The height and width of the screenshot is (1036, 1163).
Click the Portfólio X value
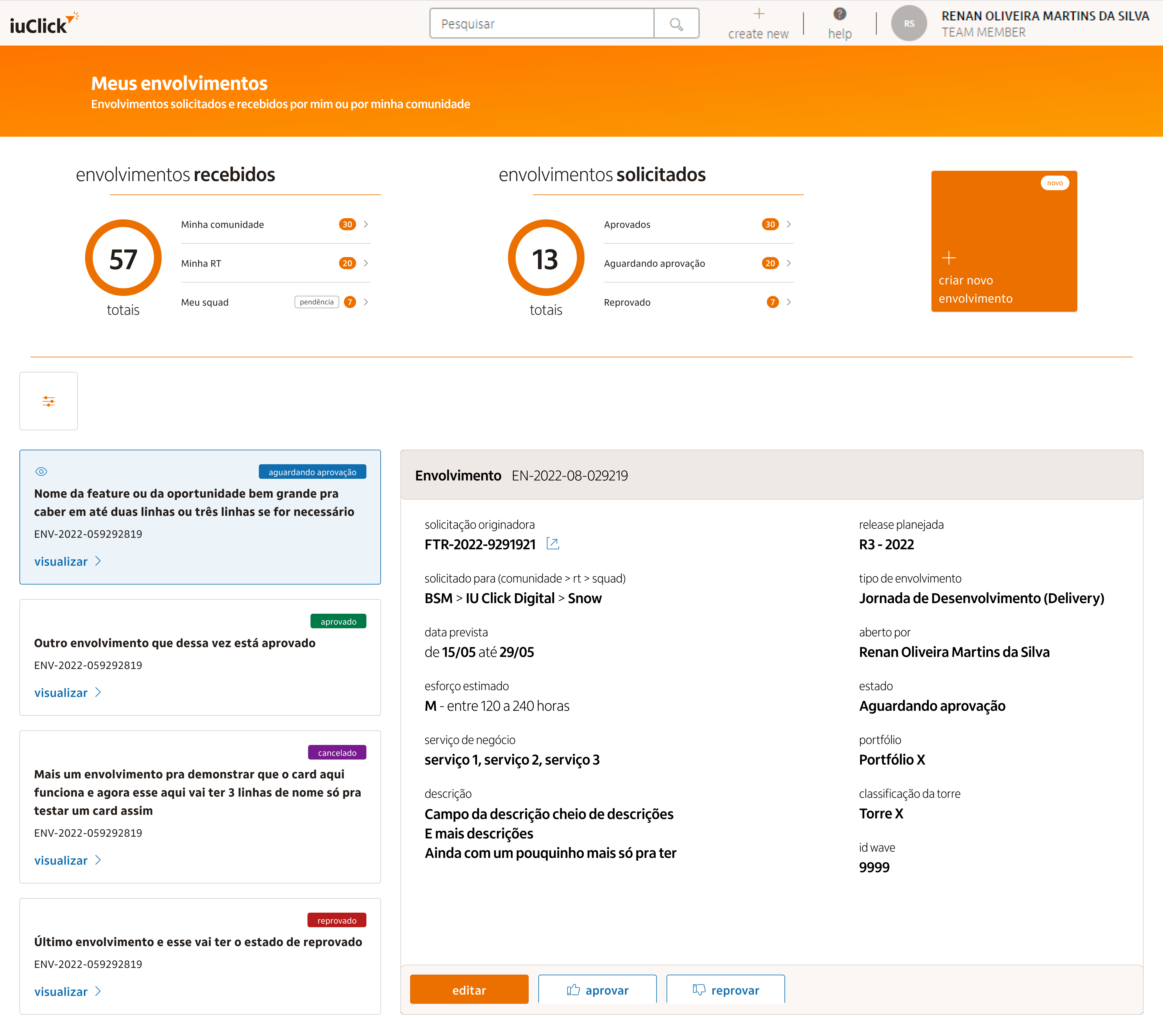click(x=892, y=759)
